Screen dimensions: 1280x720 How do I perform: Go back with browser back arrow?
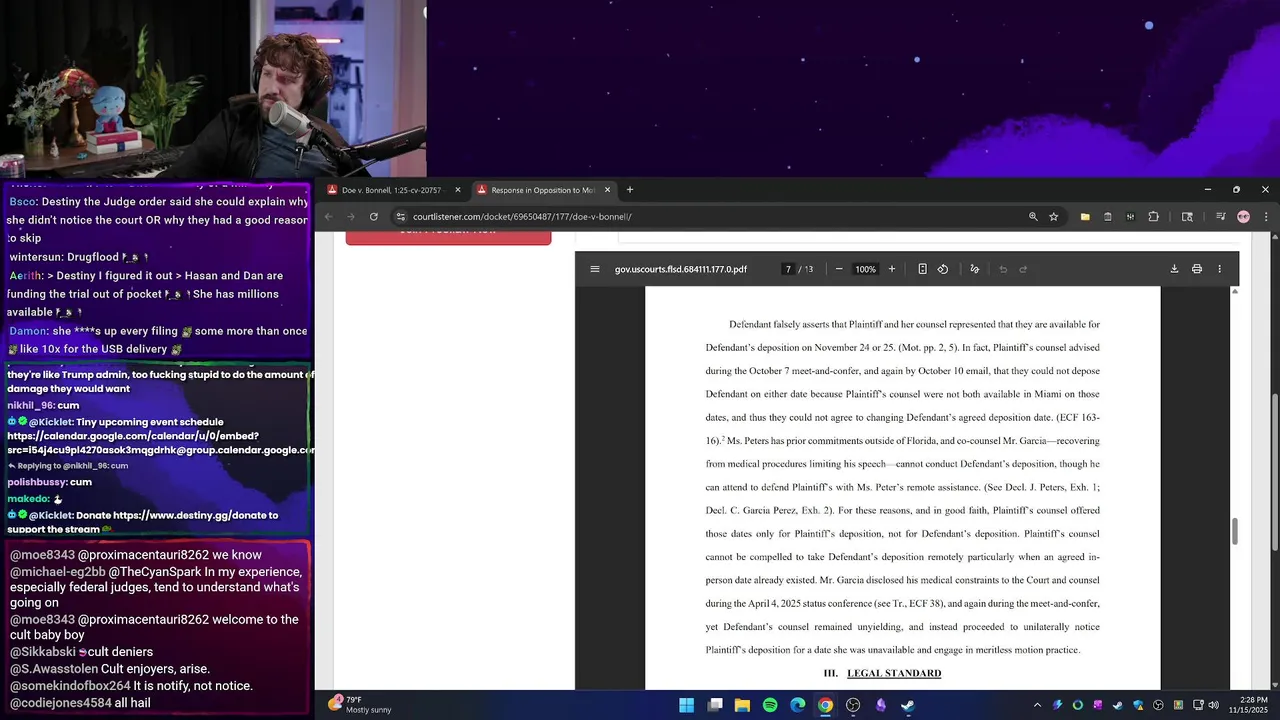click(328, 216)
